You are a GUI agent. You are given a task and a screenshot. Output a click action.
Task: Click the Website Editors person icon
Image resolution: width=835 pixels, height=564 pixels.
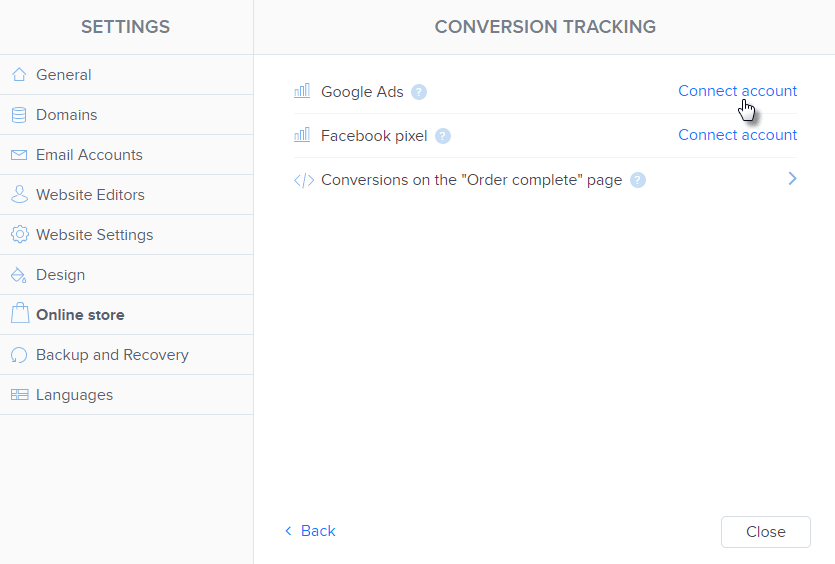coord(19,195)
